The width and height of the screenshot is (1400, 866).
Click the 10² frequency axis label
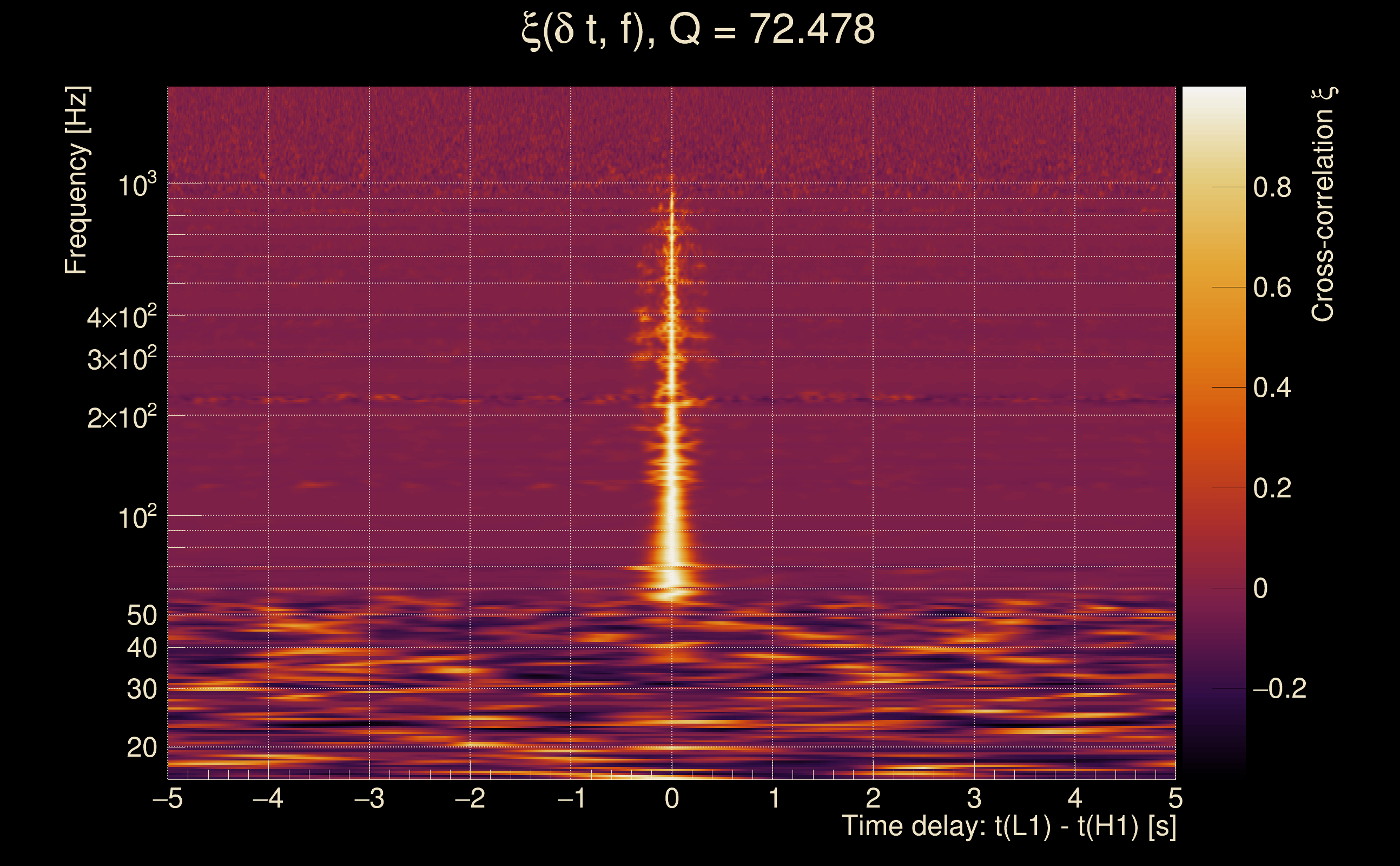(x=136, y=518)
